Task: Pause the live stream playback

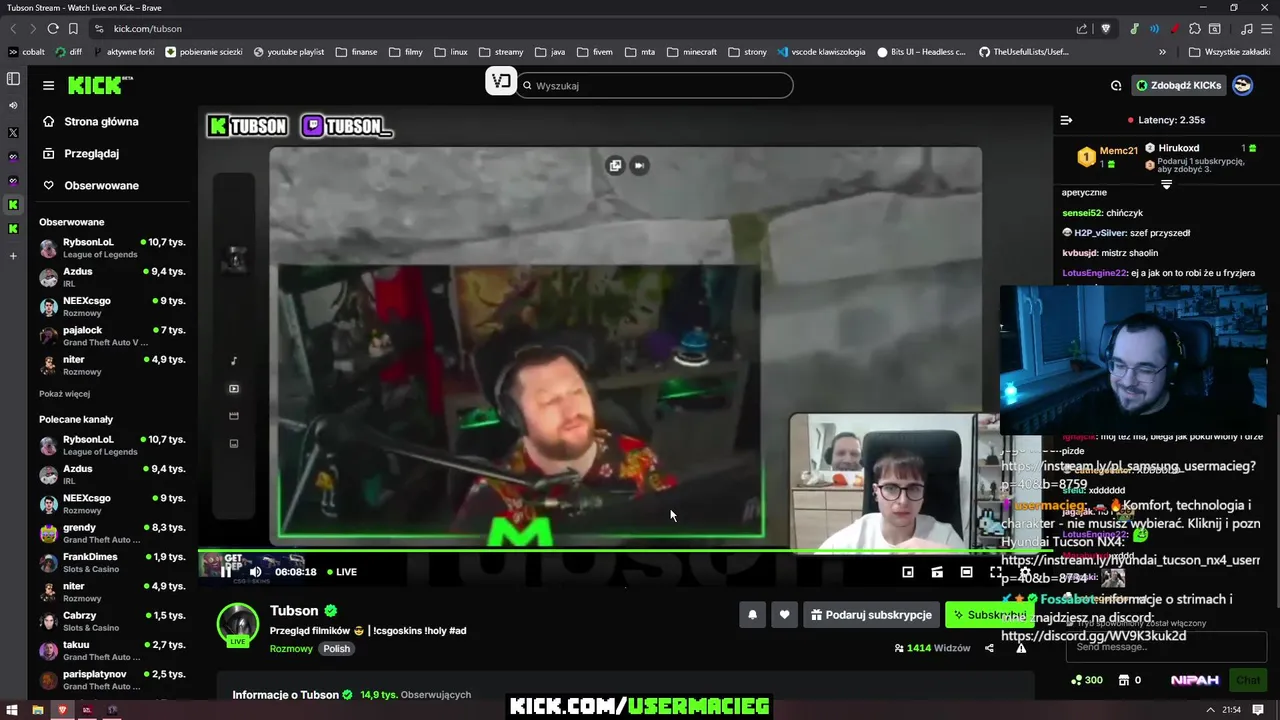Action: pyautogui.click(x=226, y=572)
